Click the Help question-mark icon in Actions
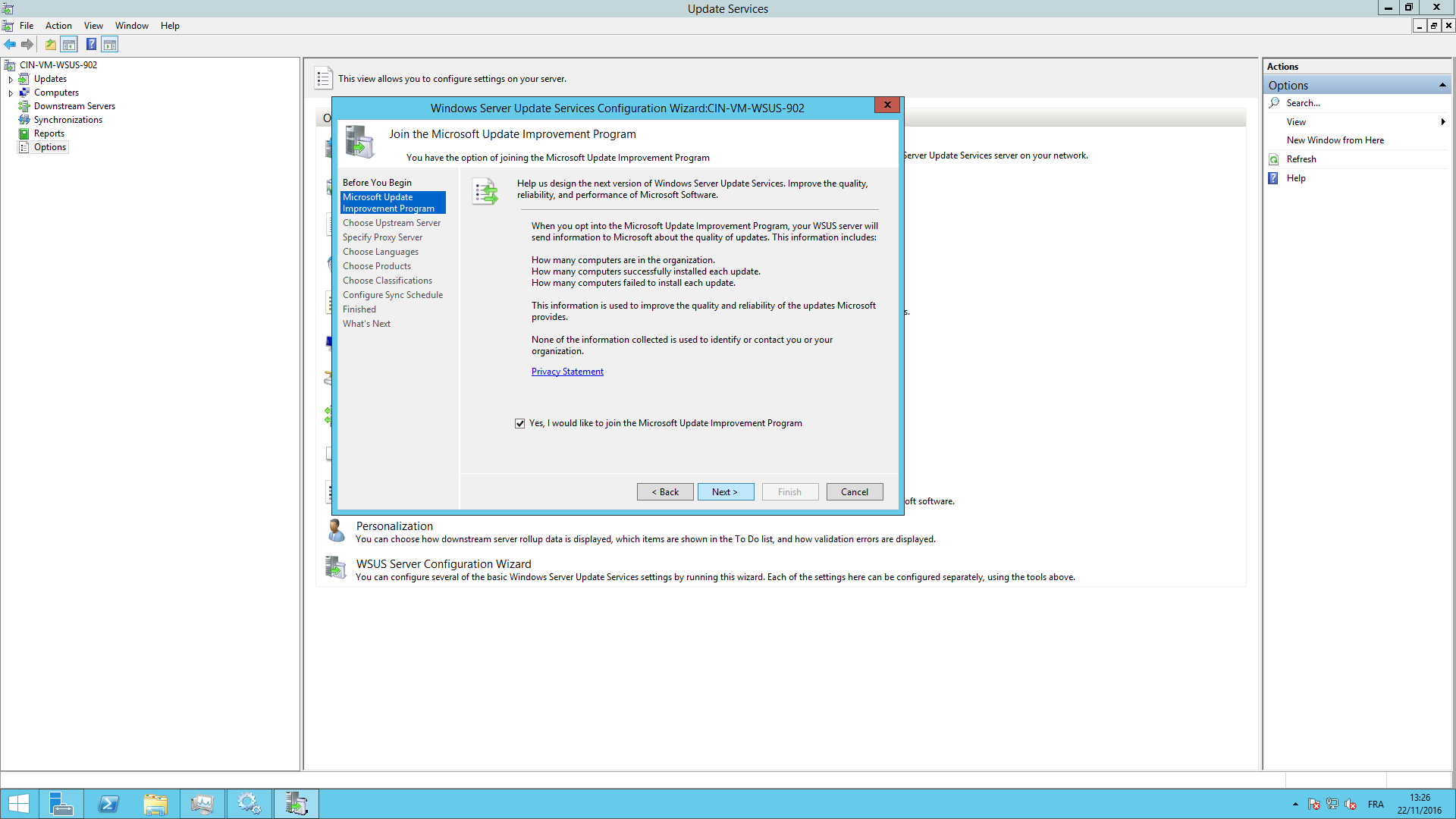The image size is (1456, 819). [1273, 178]
